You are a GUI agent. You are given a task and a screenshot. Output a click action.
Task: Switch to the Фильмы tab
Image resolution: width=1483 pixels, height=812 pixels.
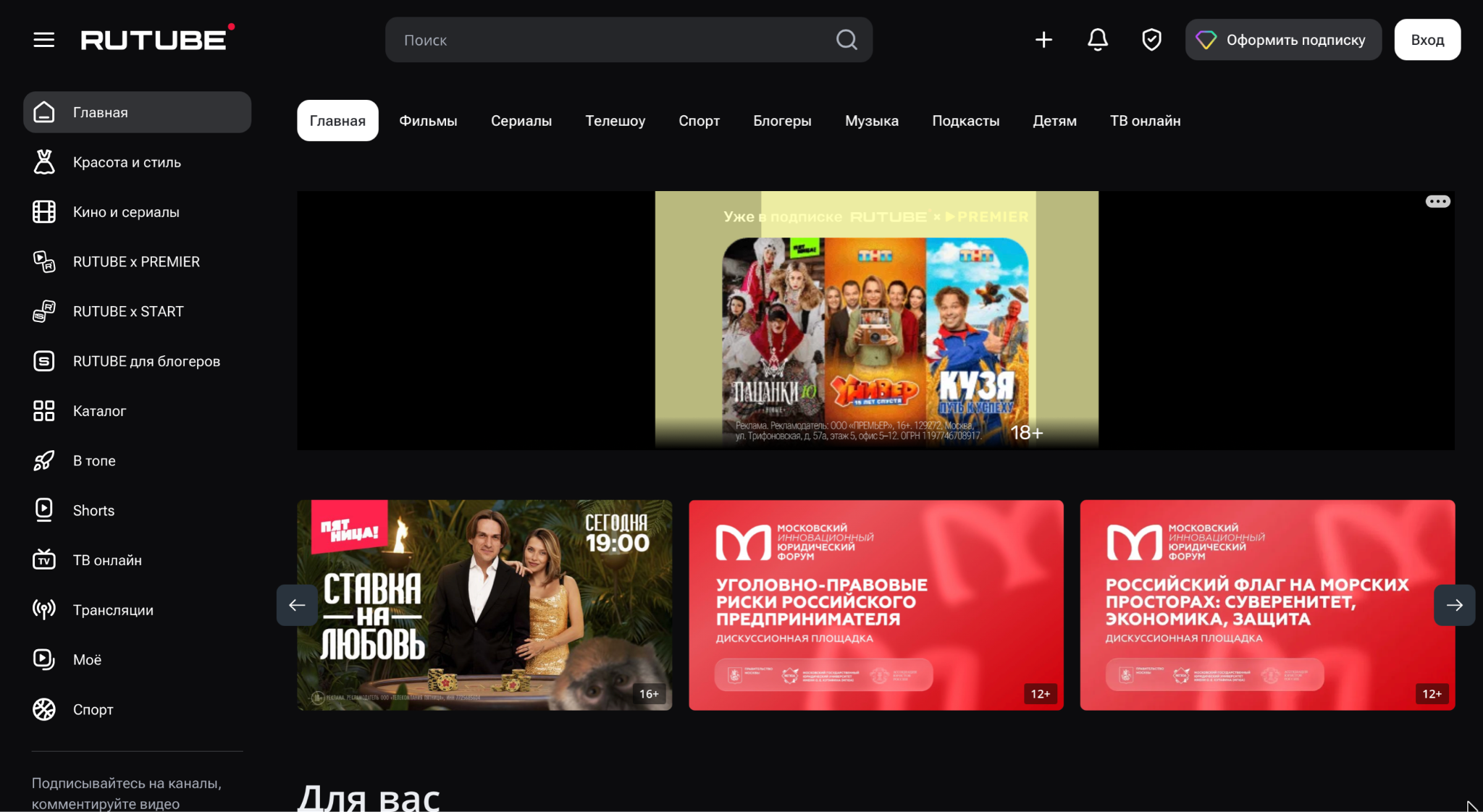pyautogui.click(x=428, y=121)
